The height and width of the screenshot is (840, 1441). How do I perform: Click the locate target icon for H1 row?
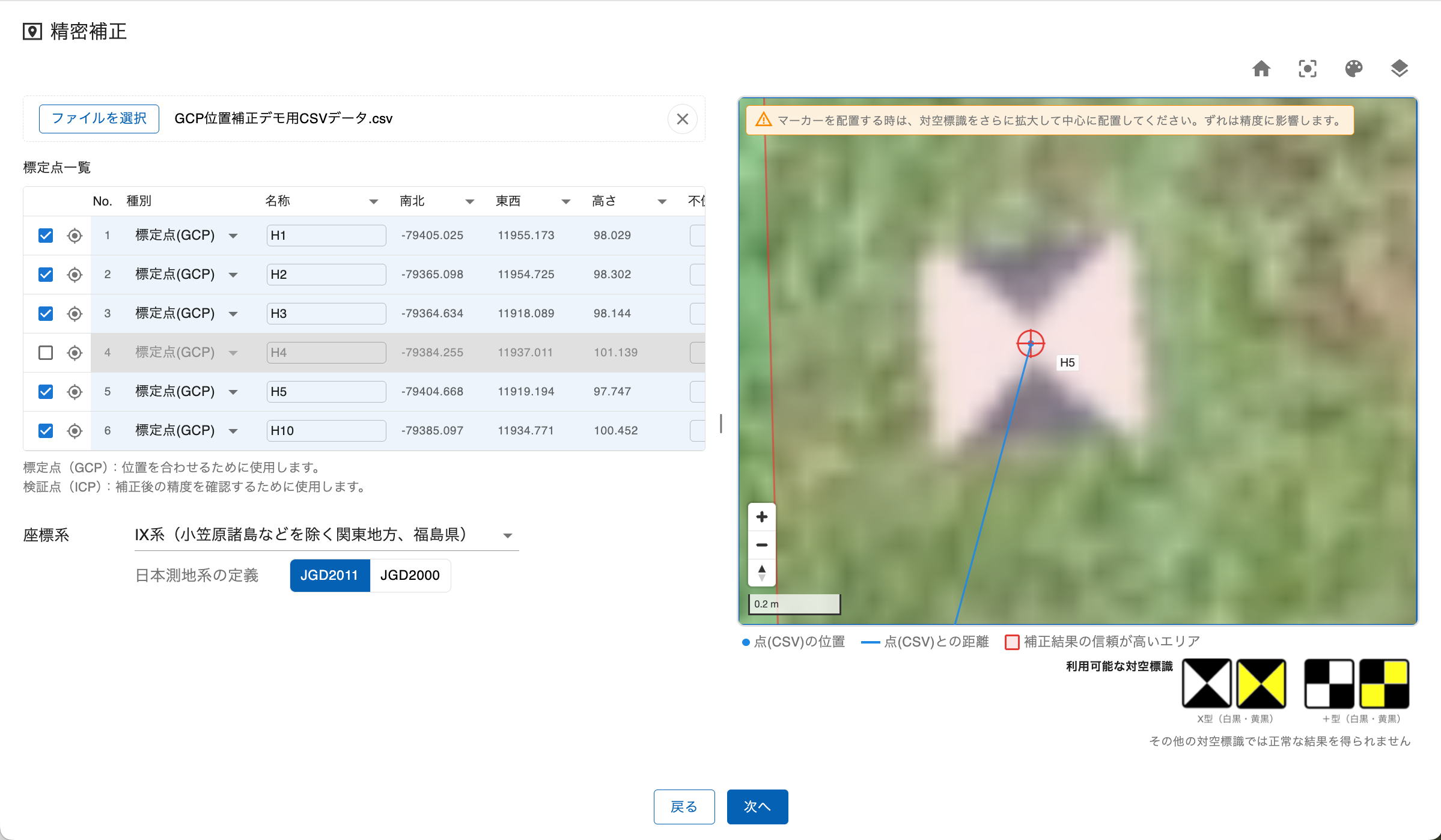[75, 236]
